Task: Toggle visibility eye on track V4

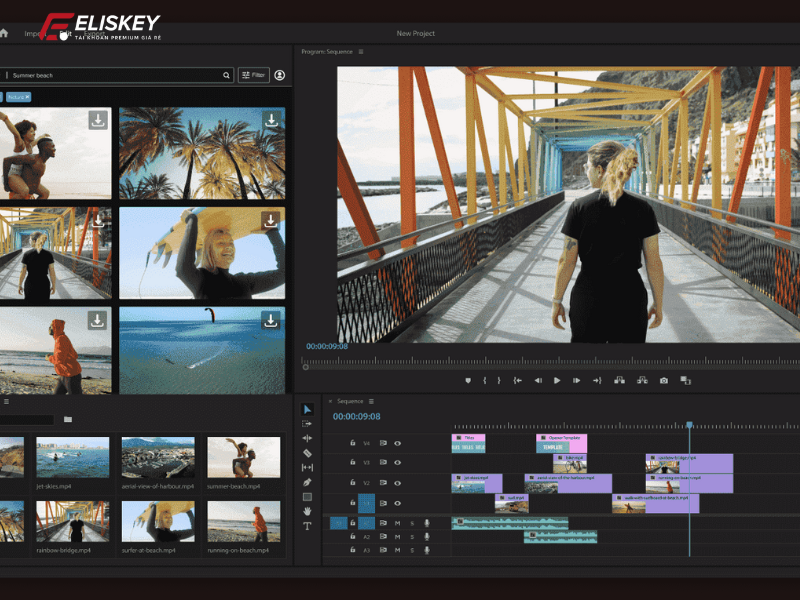Action: 397,442
